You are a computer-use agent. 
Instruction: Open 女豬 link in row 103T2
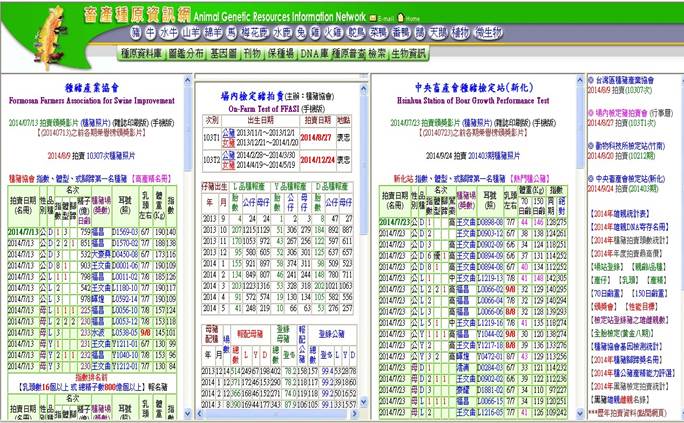click(229, 165)
